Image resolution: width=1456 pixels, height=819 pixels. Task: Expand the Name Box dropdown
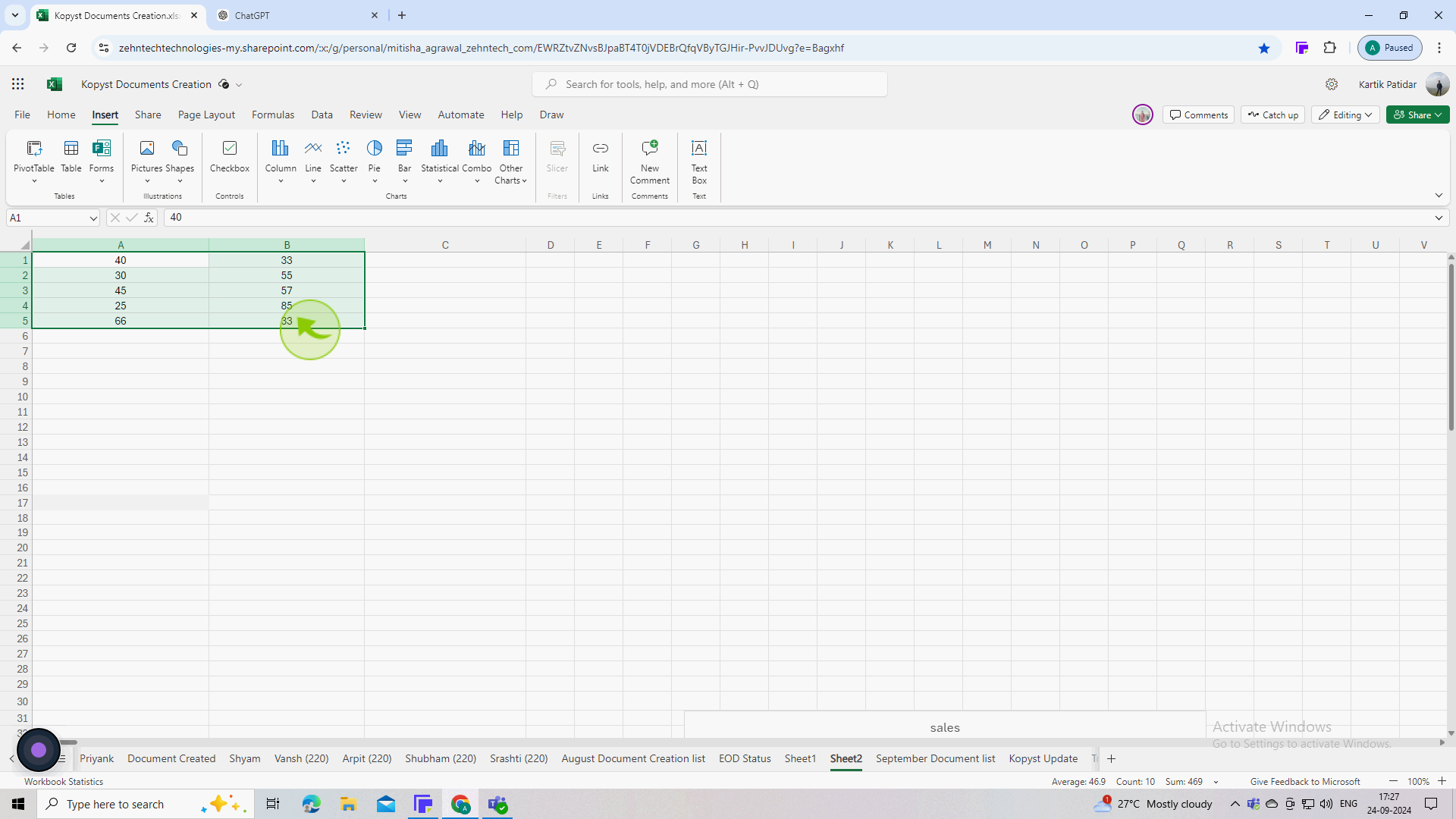click(93, 218)
